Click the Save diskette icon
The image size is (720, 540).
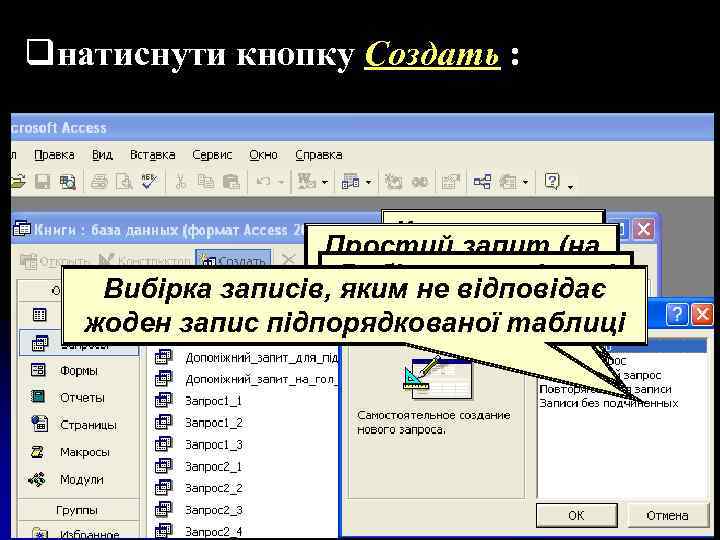pos(42,182)
